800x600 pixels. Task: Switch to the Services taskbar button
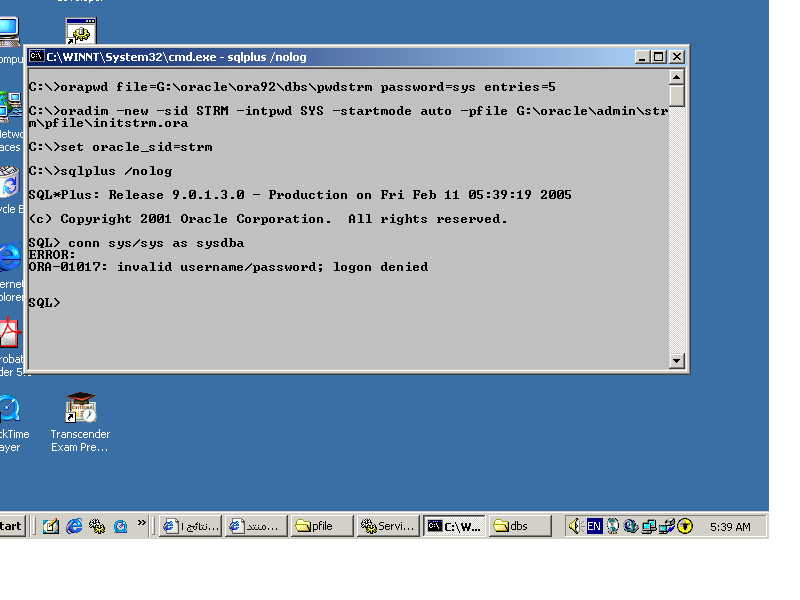[x=387, y=526]
